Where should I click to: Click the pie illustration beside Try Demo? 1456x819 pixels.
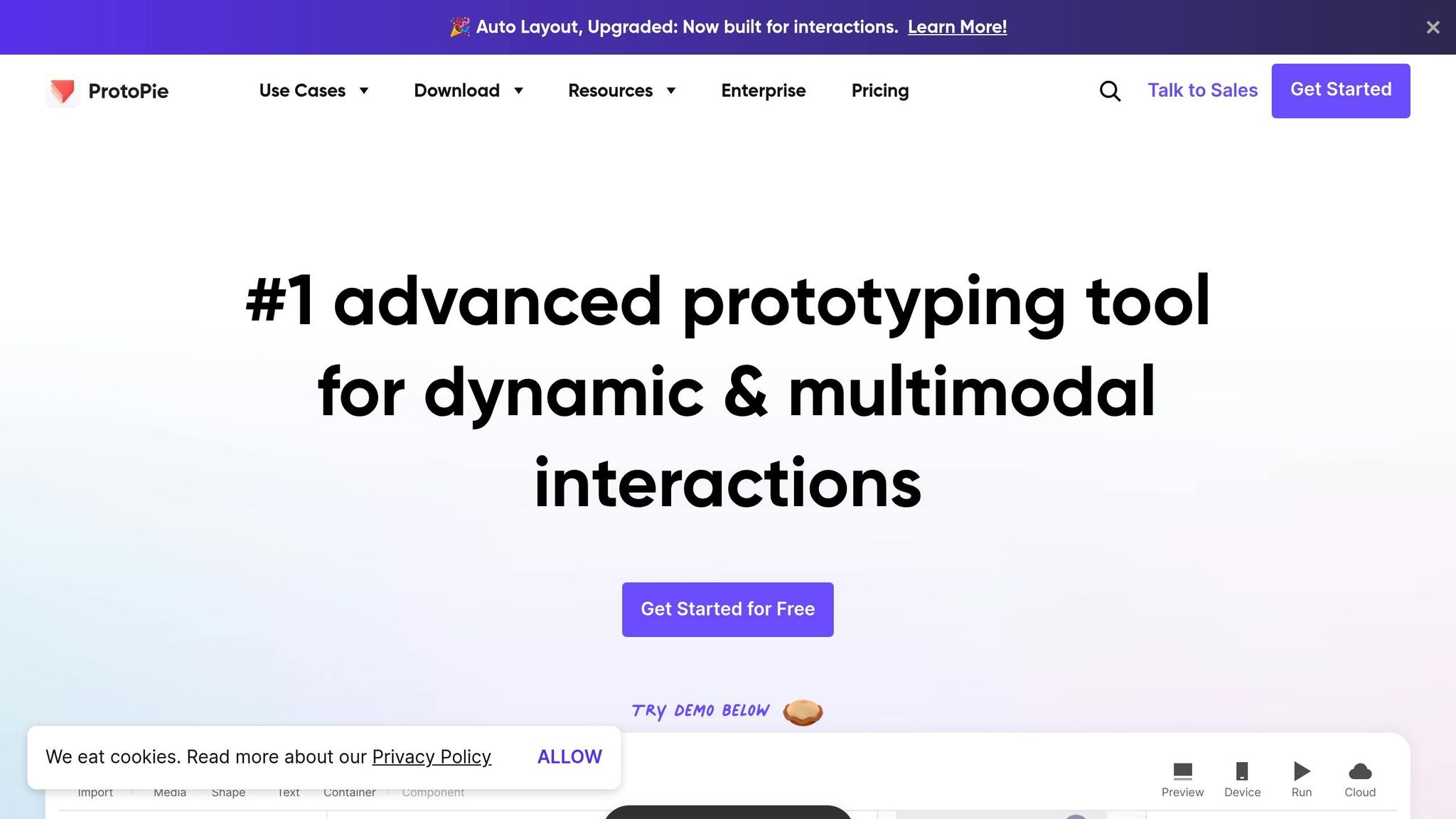tap(803, 712)
